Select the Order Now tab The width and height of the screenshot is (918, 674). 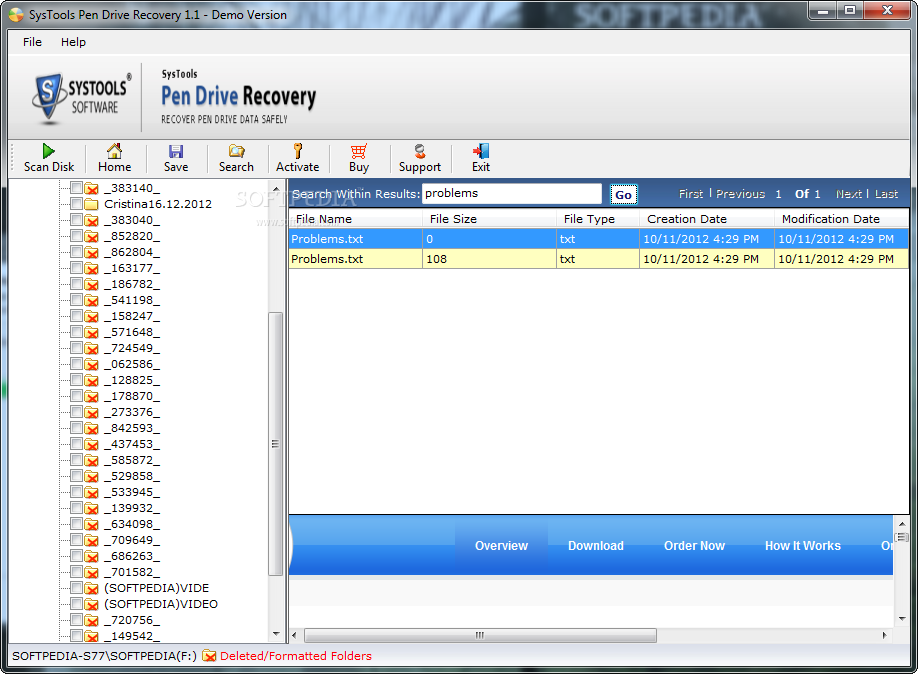coord(694,546)
